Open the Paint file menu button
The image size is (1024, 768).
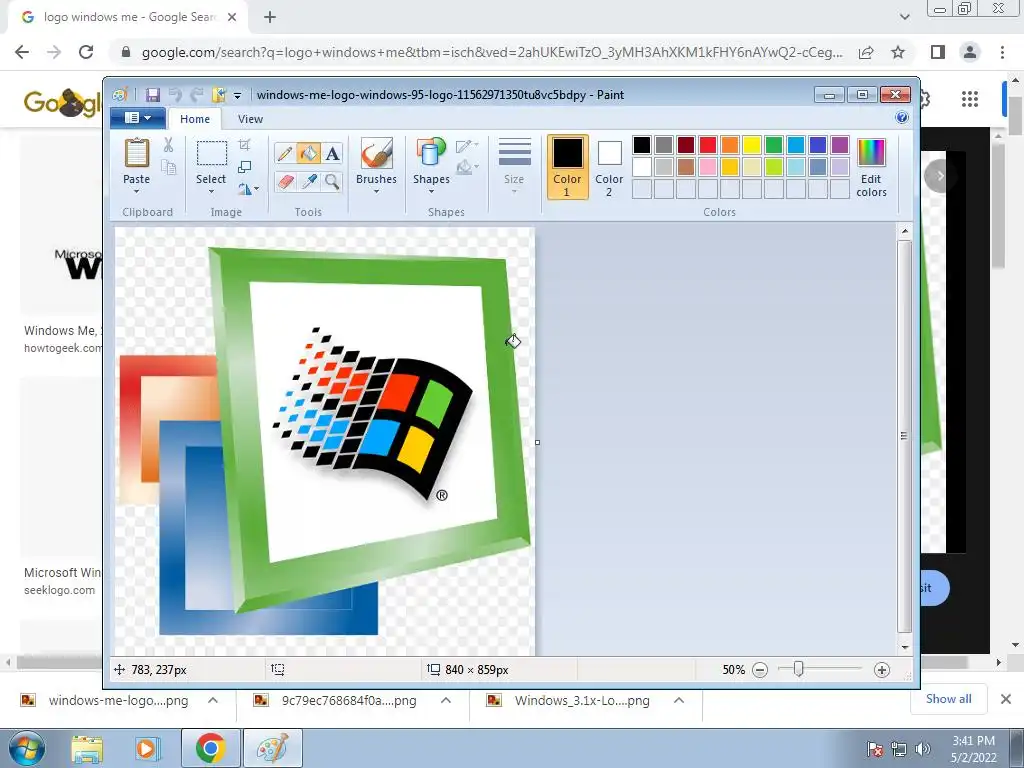(138, 118)
